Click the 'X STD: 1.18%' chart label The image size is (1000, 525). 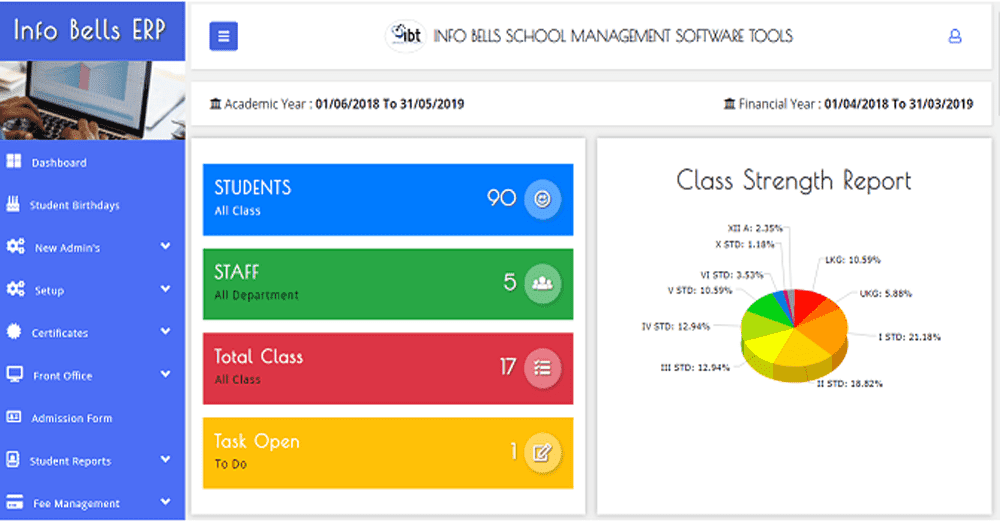745,244
